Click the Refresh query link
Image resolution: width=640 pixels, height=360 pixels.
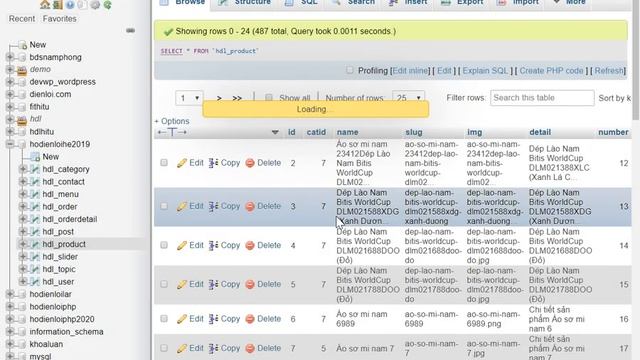tap(609, 71)
